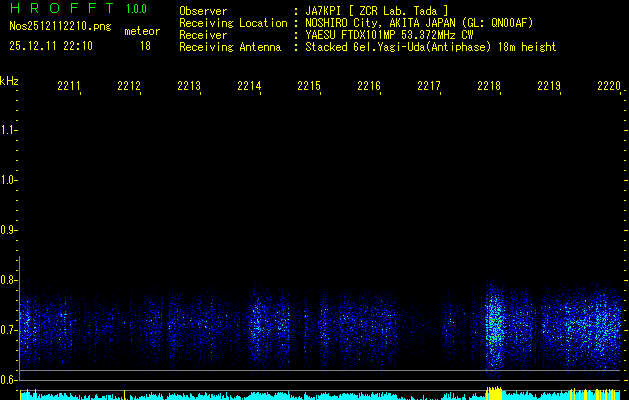The image size is (629, 400).
Task: Jump to the 2216 time marker
Action: (x=369, y=87)
